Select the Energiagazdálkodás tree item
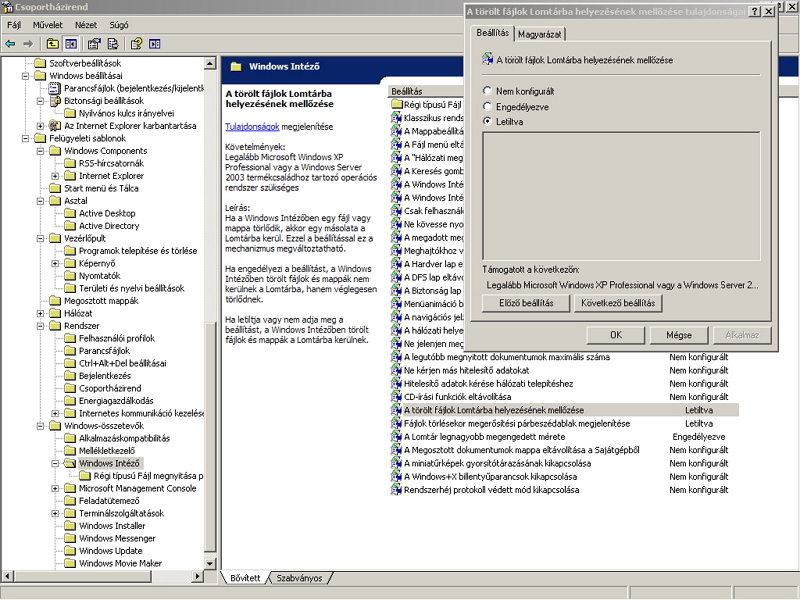800x600 pixels. click(x=116, y=401)
